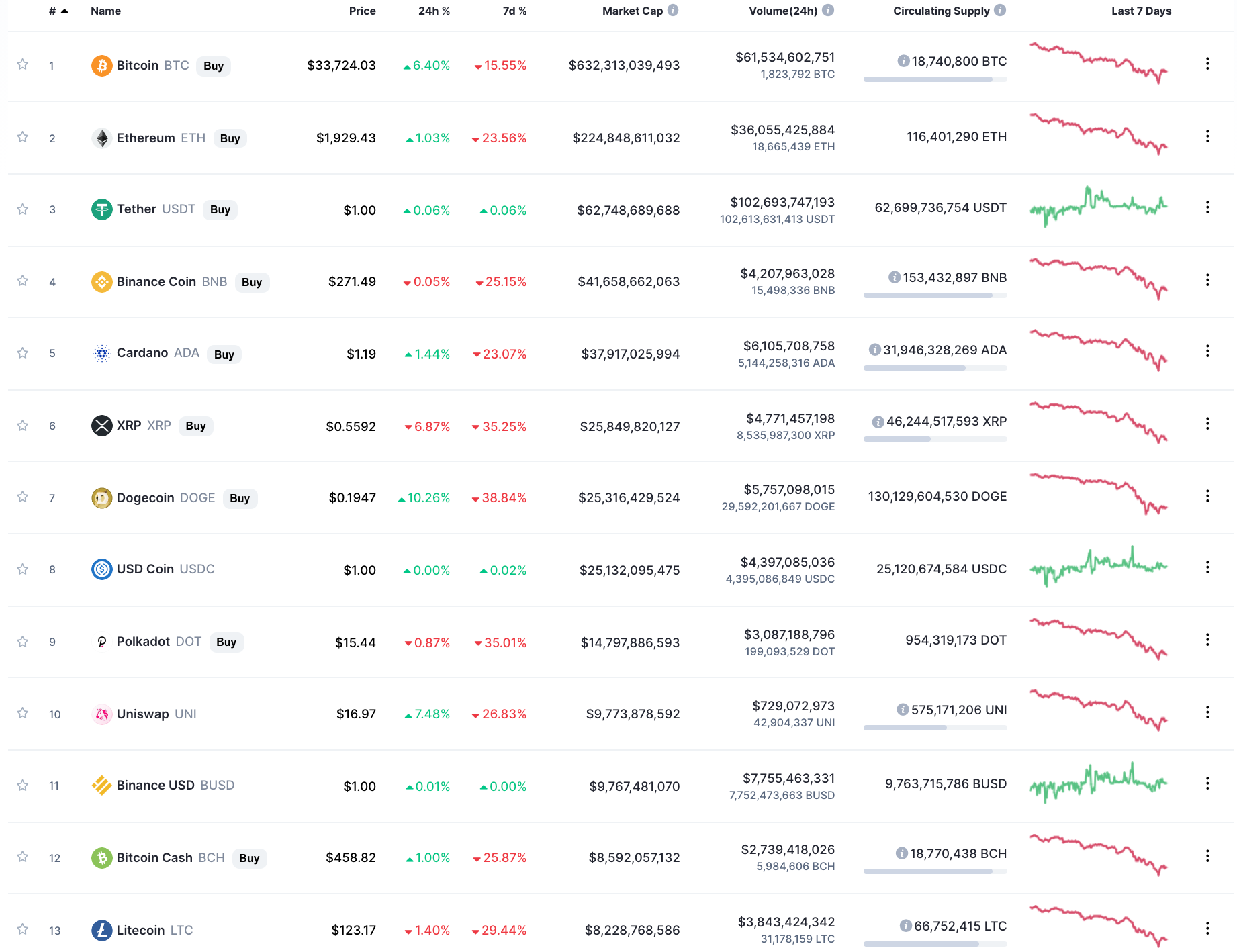This screenshot has width=1237, height=952.
Task: Click the Ethereum diamond logo icon
Action: point(101,138)
